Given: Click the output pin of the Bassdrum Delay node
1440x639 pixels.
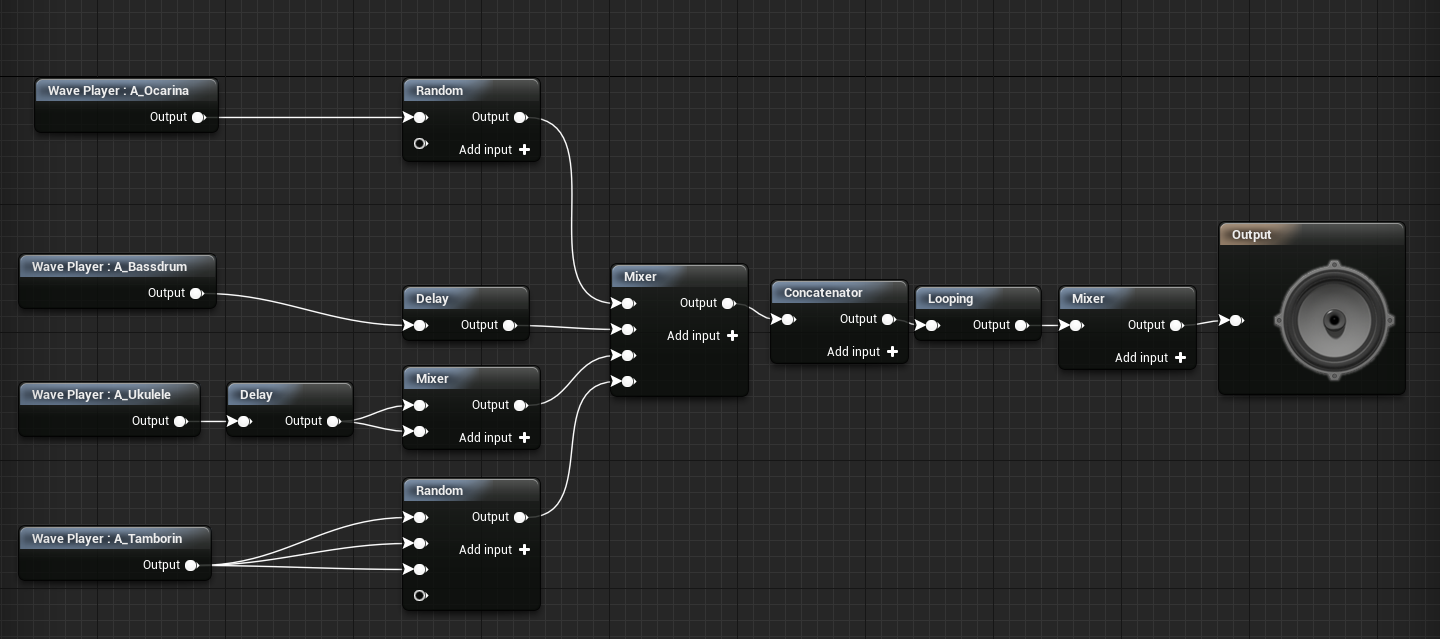Looking at the screenshot, I should [x=509, y=325].
